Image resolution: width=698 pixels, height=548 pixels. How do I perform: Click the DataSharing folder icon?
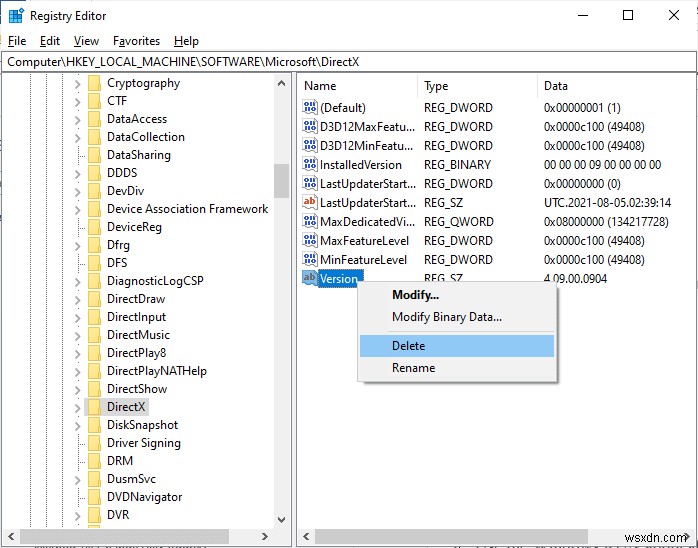point(94,155)
